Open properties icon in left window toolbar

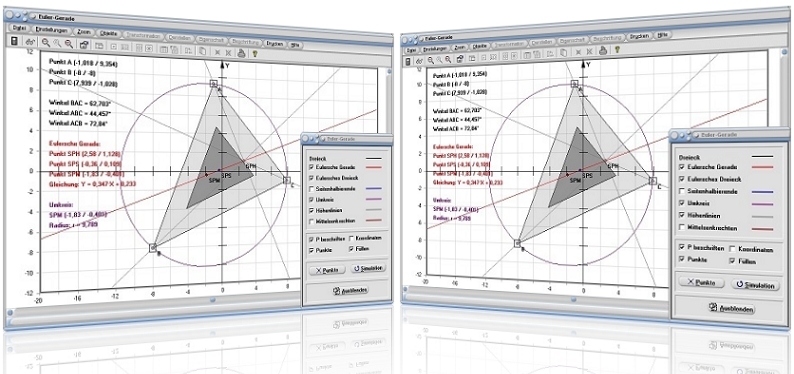[x=84, y=45]
